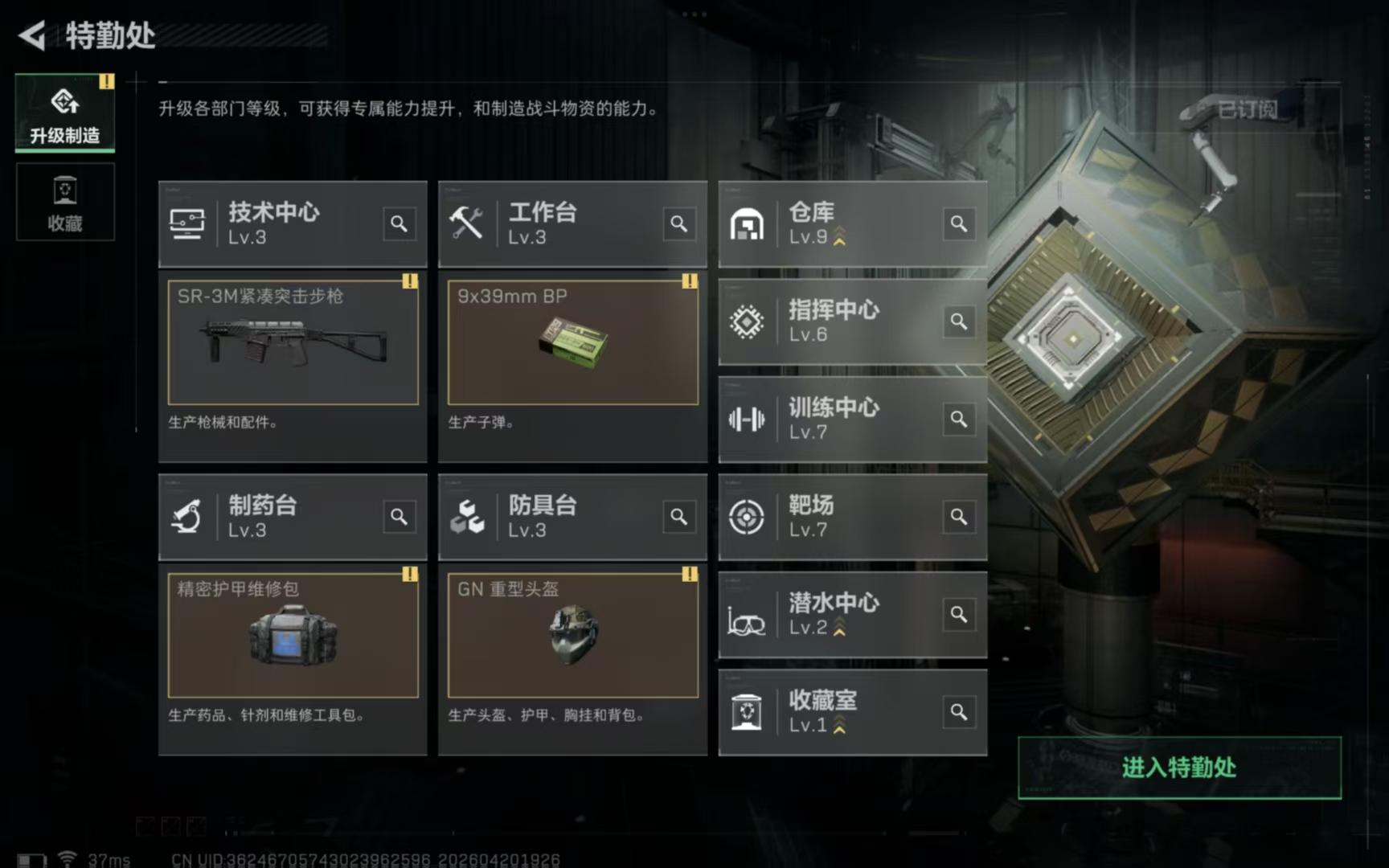Open the GN 重型头盔 production card

click(572, 635)
